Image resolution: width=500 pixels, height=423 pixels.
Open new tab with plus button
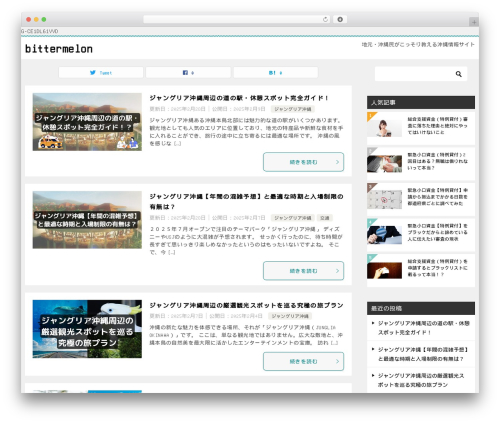coord(474,22)
